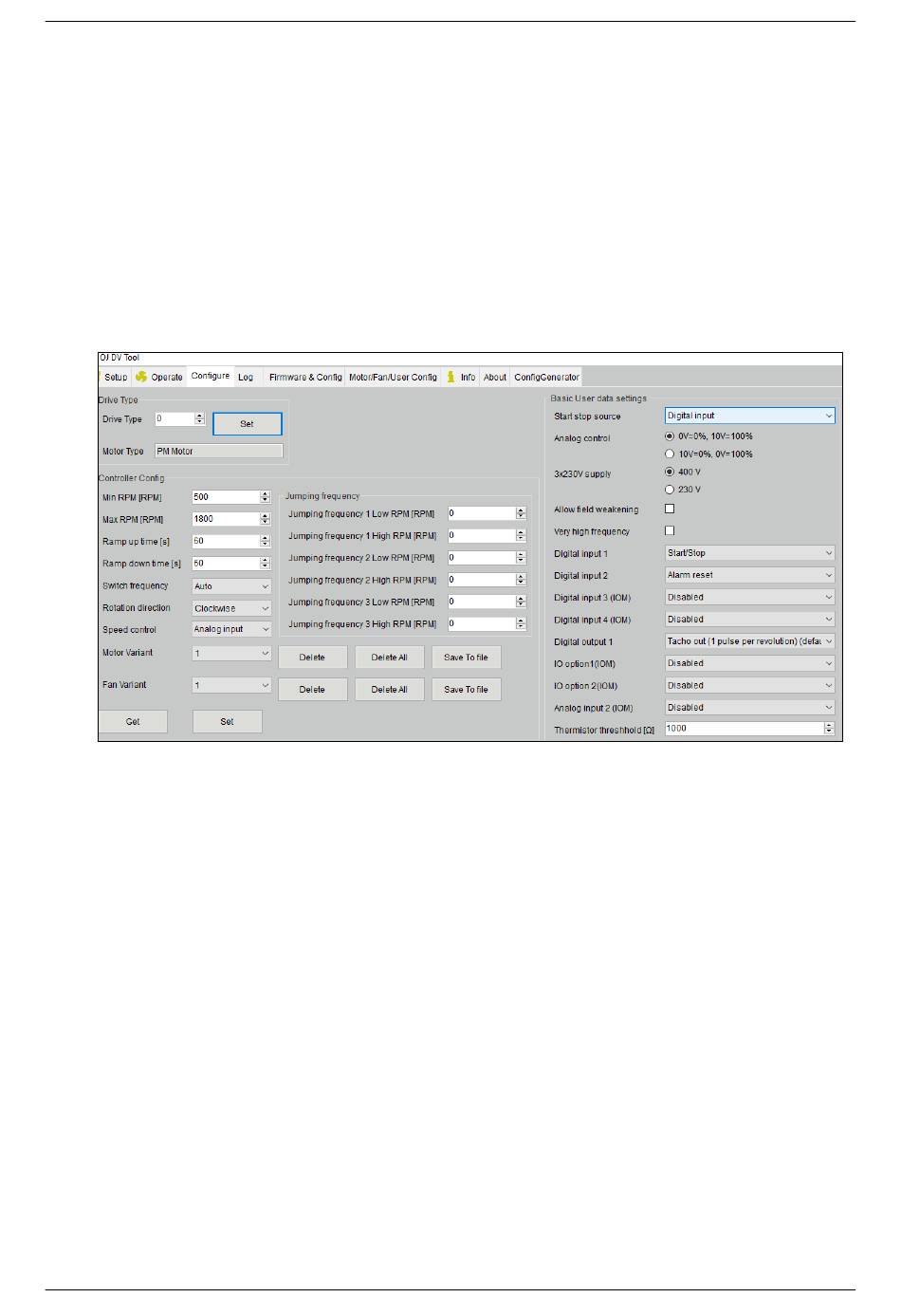Expand the Digital input 2 Alarm reset dropdown
Screen dimensions: 901x1316
point(750,575)
